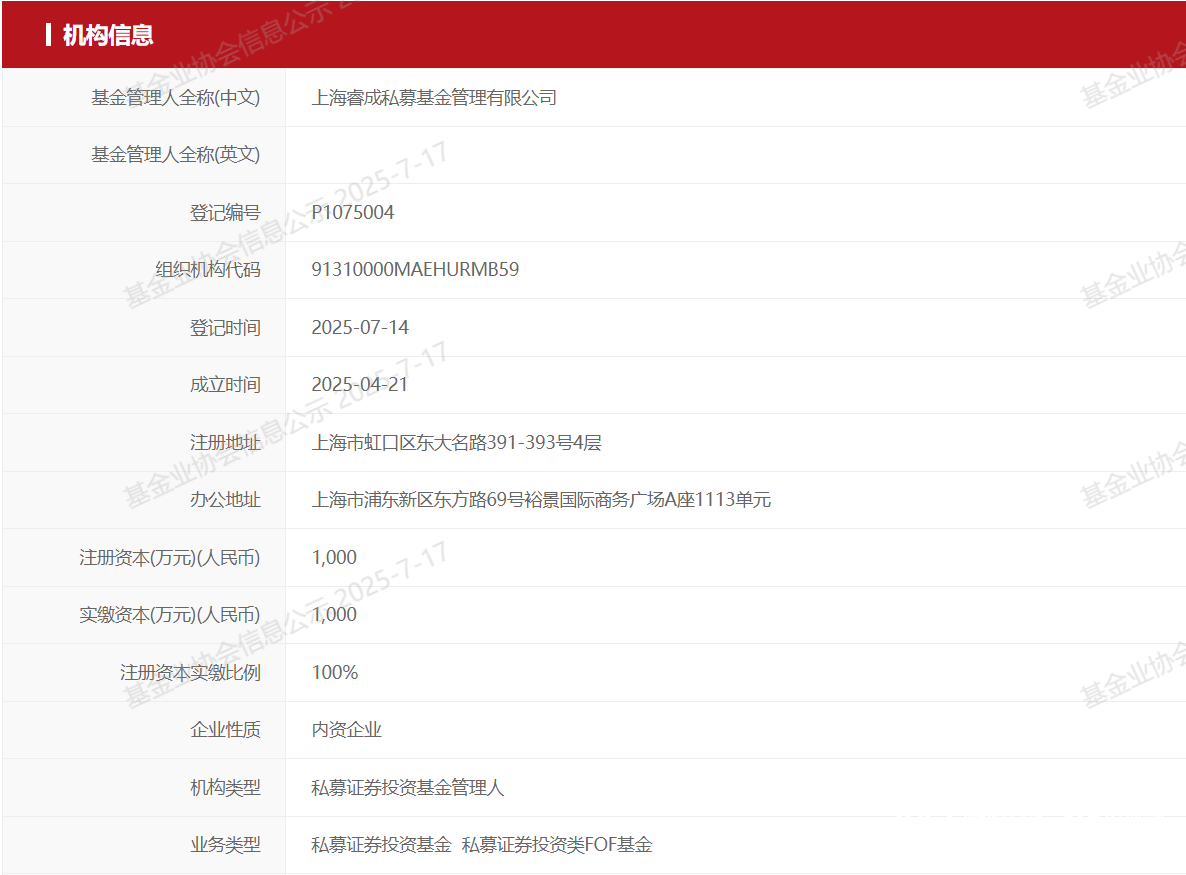Click the 注册资本实缴比例 row label
This screenshot has width=1186, height=875.
point(190,672)
